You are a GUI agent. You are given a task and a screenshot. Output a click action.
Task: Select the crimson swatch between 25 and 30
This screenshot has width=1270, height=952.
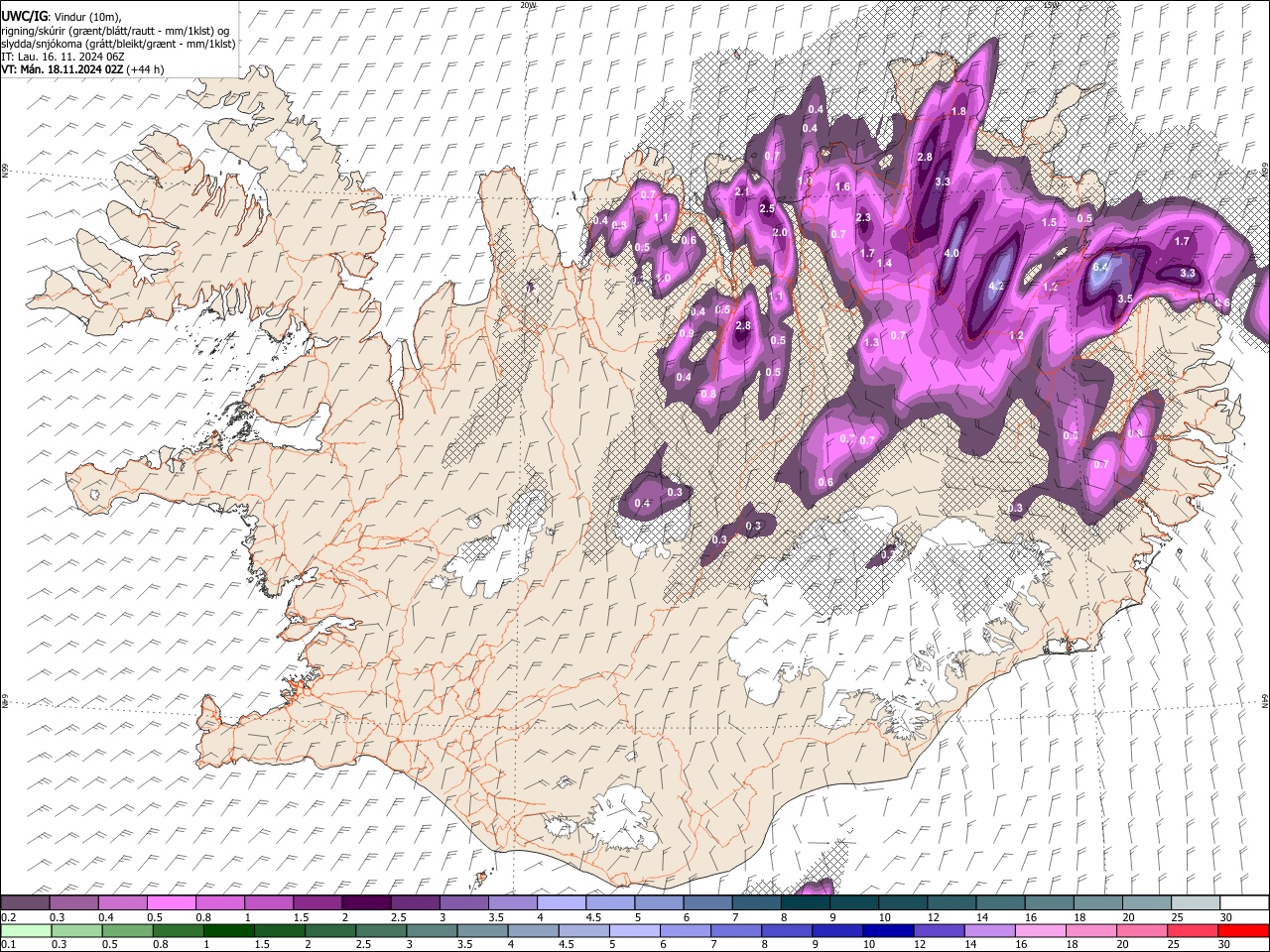coord(1192,930)
